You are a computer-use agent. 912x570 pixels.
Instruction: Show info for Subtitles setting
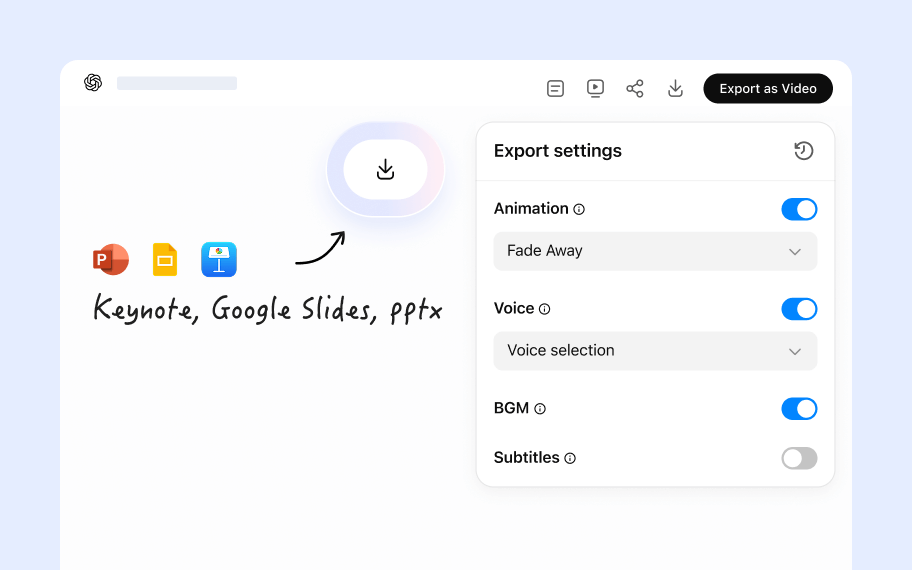[570, 458]
